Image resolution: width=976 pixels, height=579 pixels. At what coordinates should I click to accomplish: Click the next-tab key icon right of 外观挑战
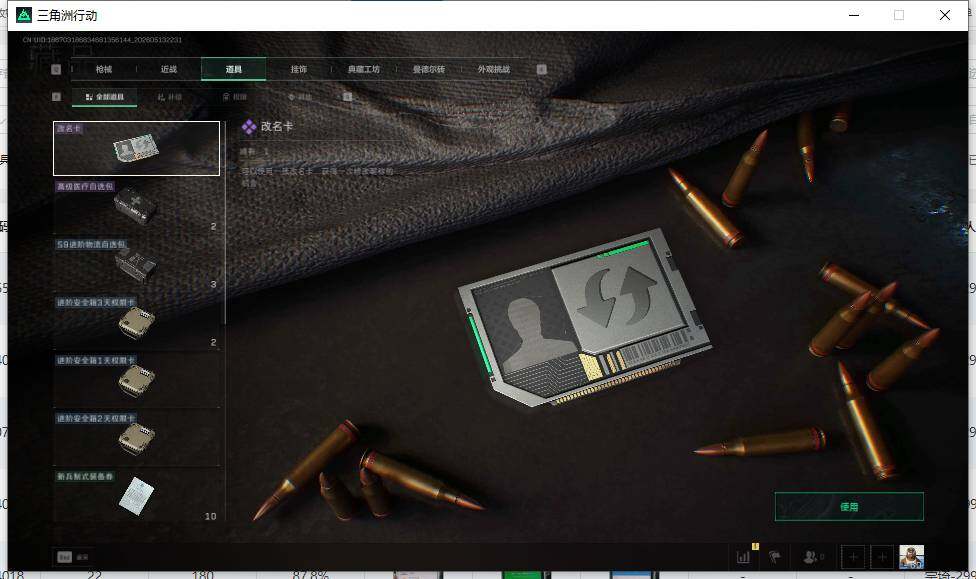(542, 69)
